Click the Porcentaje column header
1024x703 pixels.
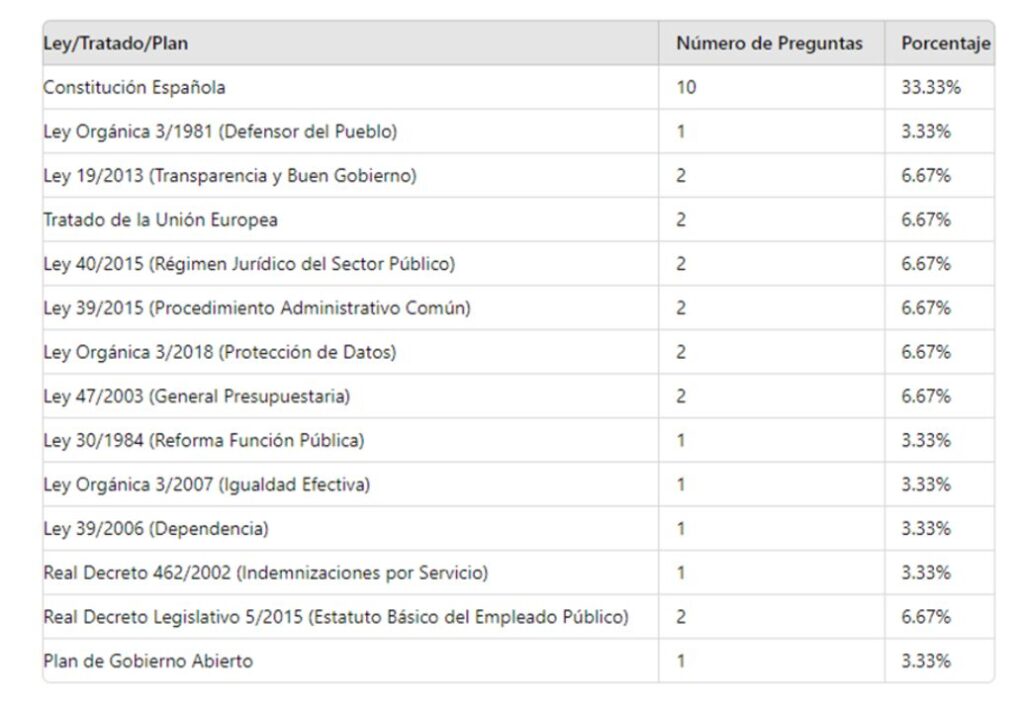946,43
